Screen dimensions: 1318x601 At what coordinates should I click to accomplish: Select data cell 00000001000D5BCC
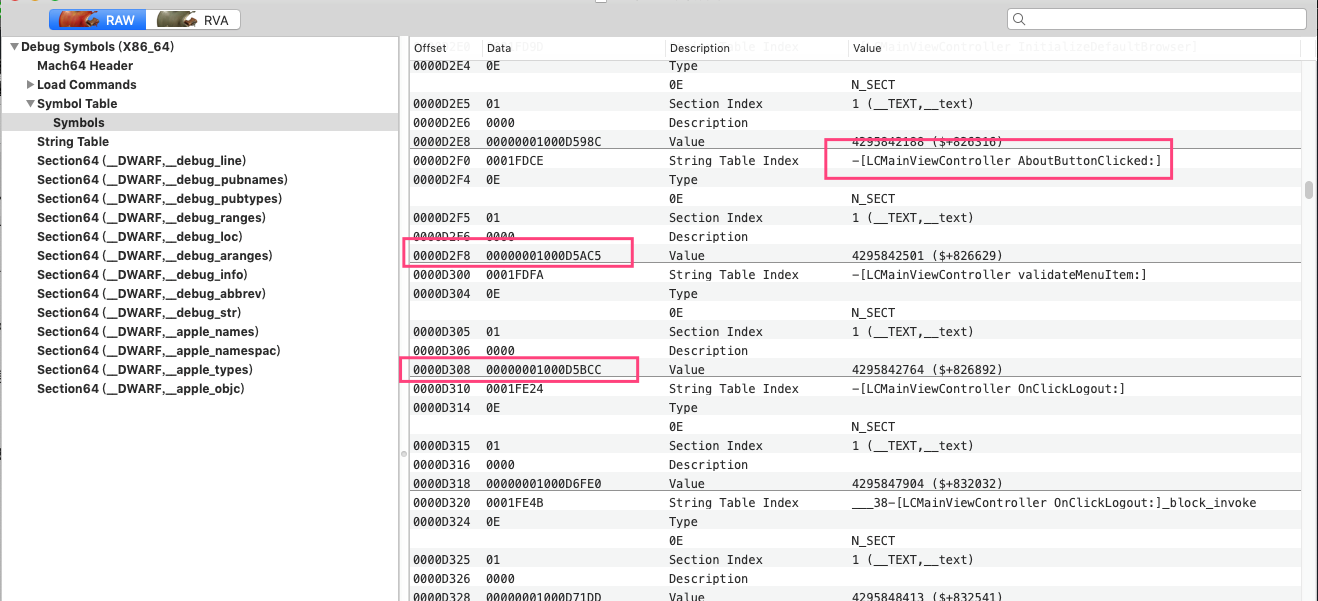(x=544, y=370)
